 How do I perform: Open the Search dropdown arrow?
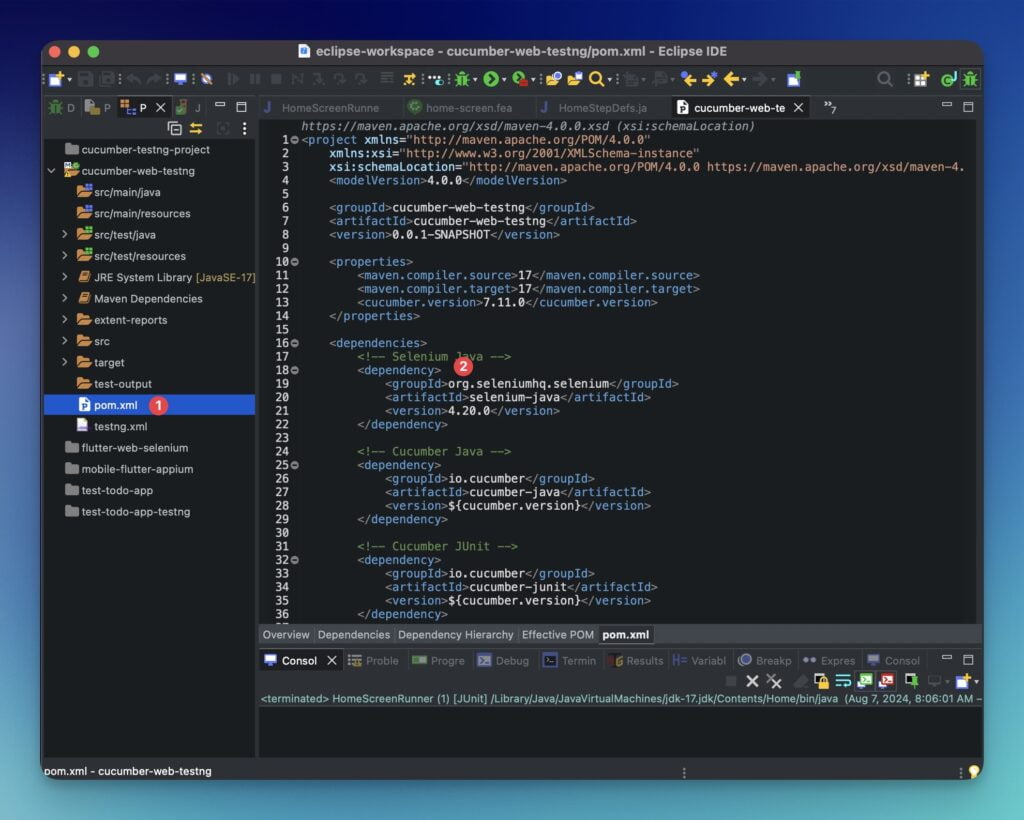(609, 80)
